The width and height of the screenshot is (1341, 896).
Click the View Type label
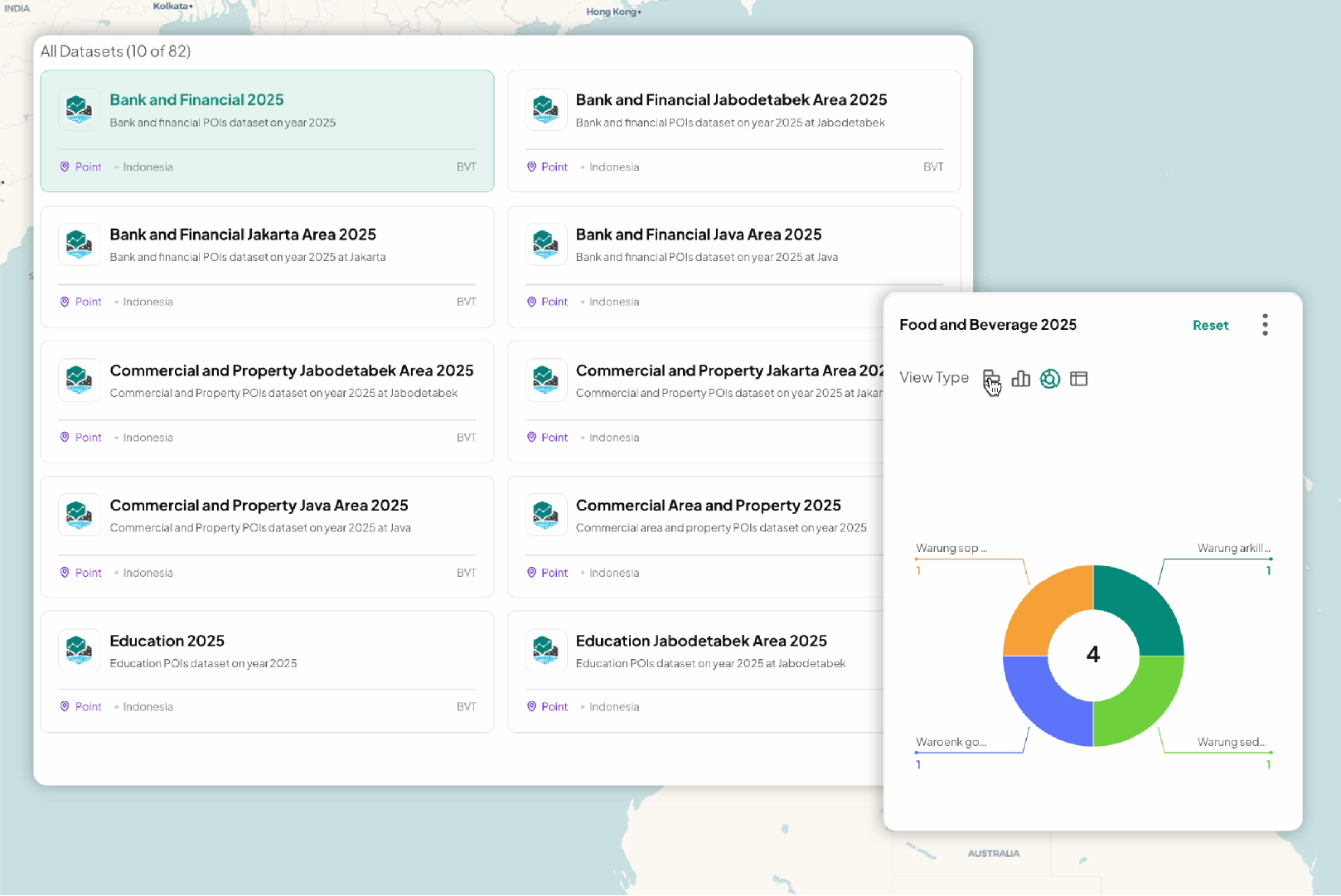pyautogui.click(x=934, y=378)
